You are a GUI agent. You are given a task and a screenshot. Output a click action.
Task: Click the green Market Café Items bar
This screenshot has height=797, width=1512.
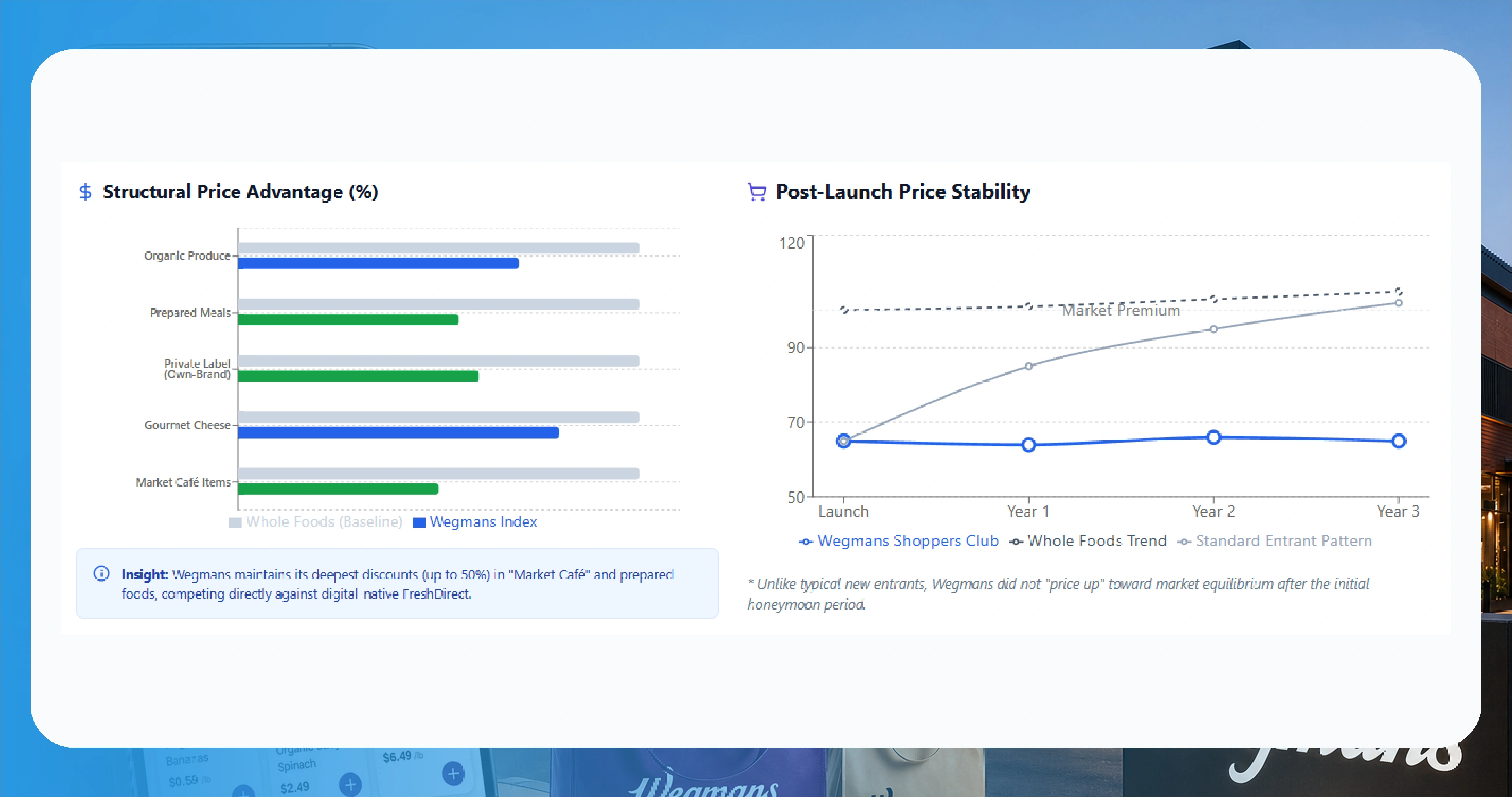338,489
